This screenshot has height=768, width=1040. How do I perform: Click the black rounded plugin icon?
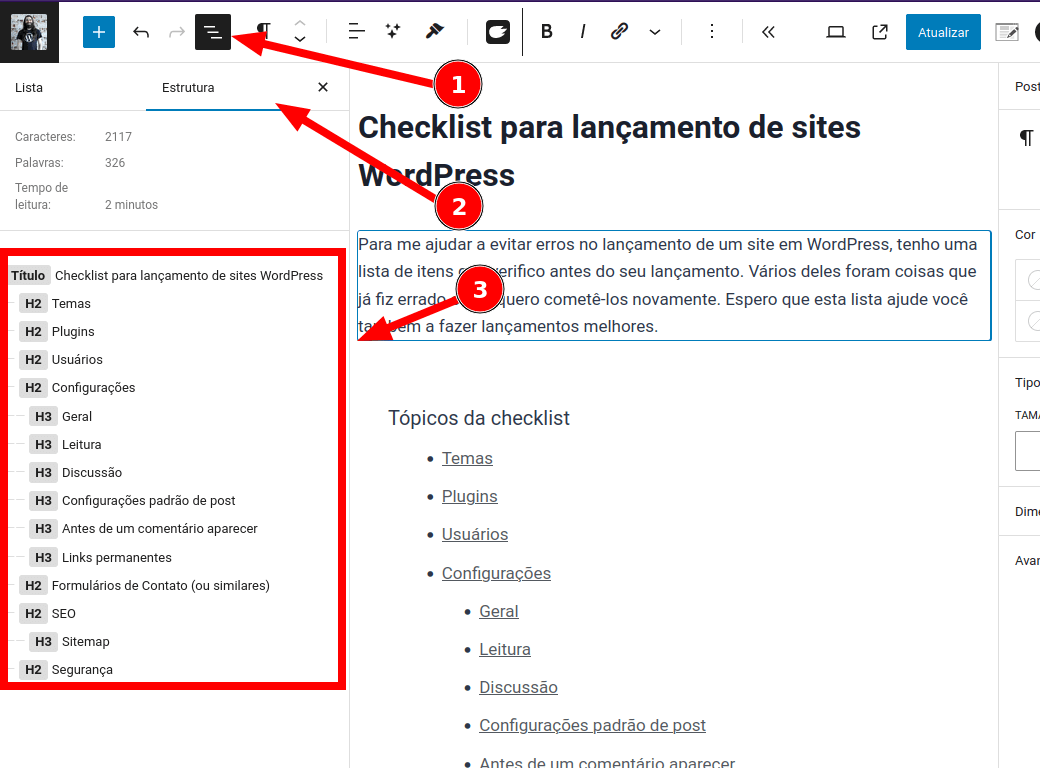(497, 32)
